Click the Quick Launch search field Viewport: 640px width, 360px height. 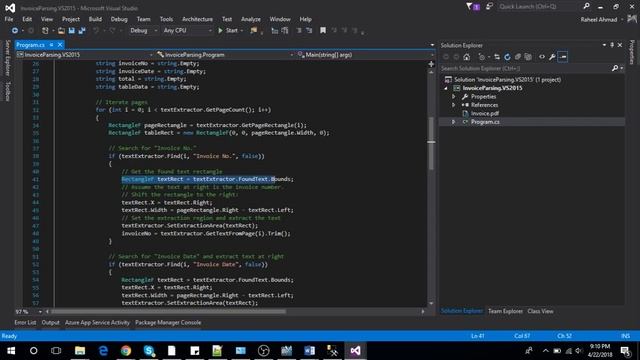[x=538, y=7]
